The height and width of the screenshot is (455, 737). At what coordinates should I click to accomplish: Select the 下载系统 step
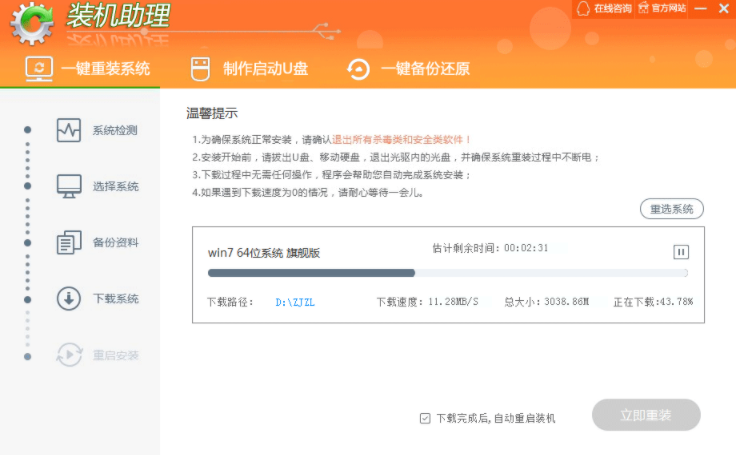coord(98,298)
